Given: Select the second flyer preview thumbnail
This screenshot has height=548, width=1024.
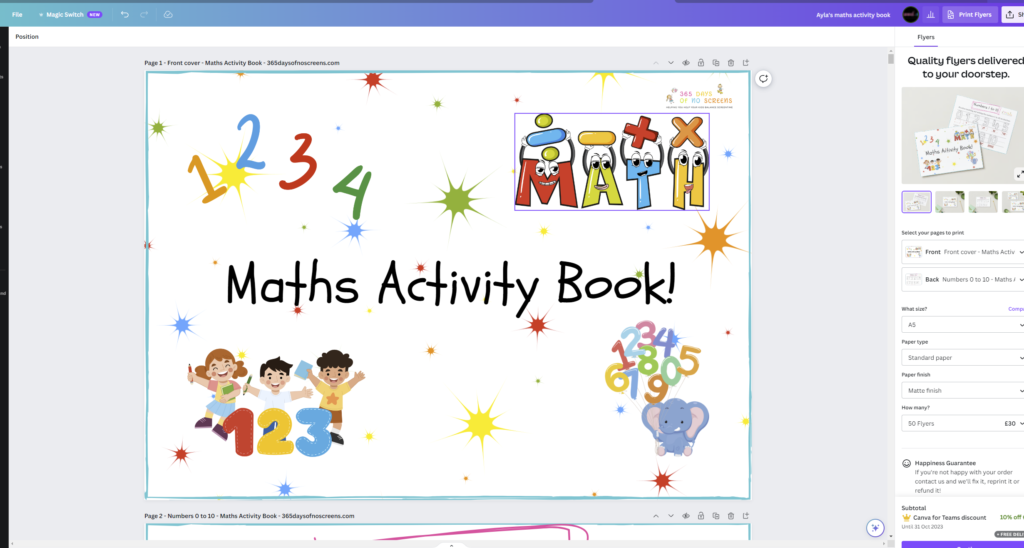Looking at the screenshot, I should [950, 202].
